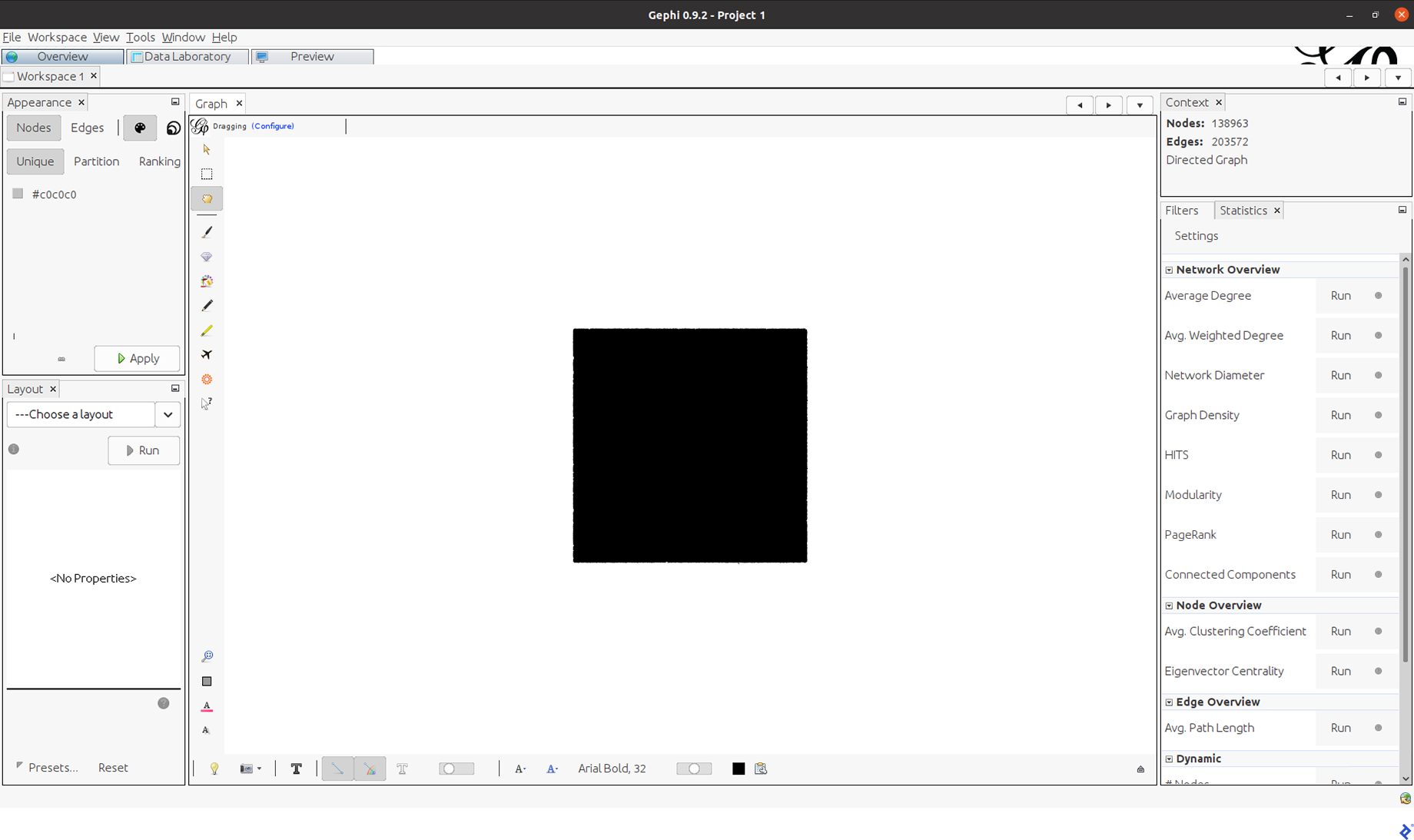The width and height of the screenshot is (1414, 840).
Task: Select the paint bucket Brush tool
Action: 207,281
